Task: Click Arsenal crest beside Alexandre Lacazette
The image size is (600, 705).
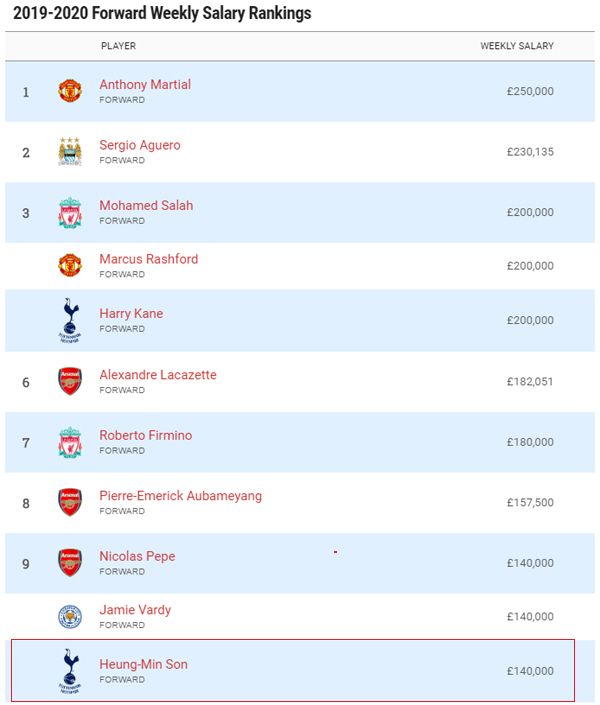Action: pos(70,381)
